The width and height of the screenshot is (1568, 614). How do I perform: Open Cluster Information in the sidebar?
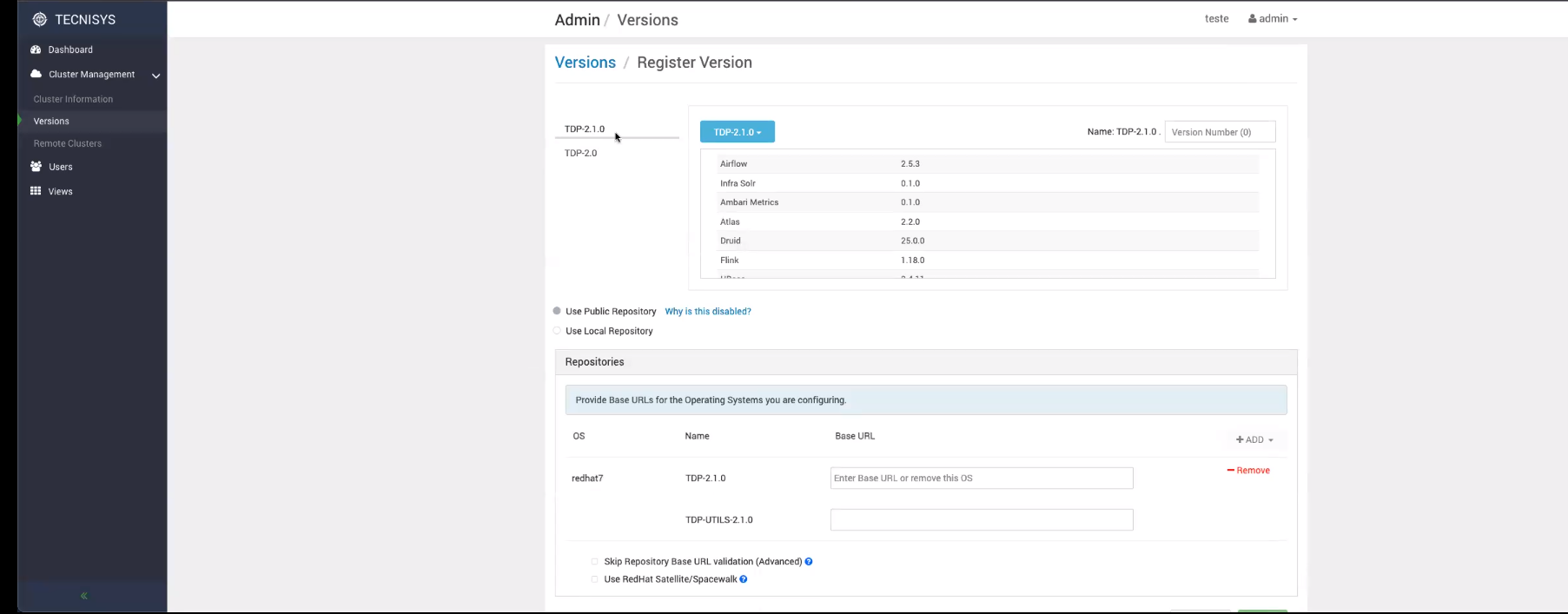click(73, 99)
